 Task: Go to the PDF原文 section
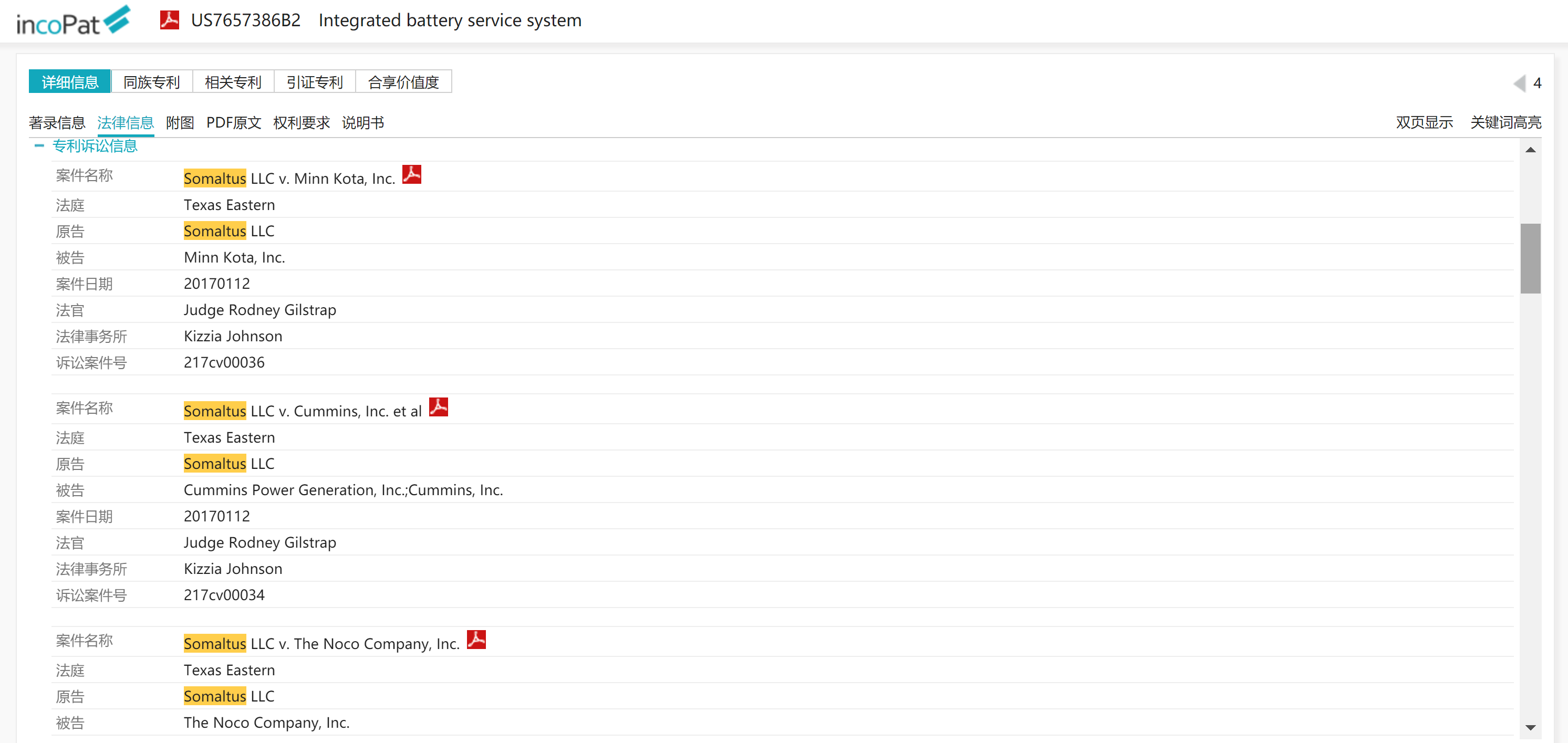tap(234, 123)
